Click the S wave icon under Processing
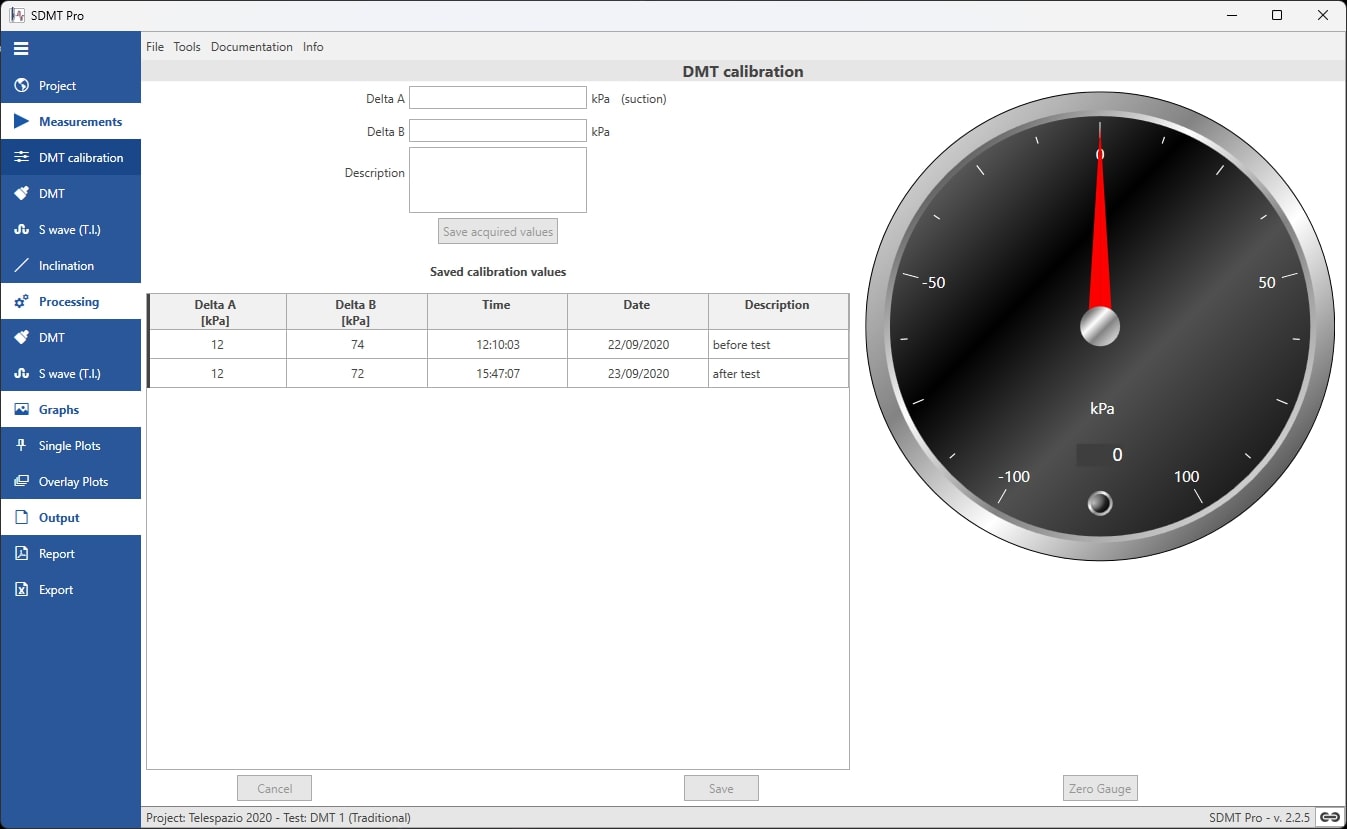 (21, 374)
